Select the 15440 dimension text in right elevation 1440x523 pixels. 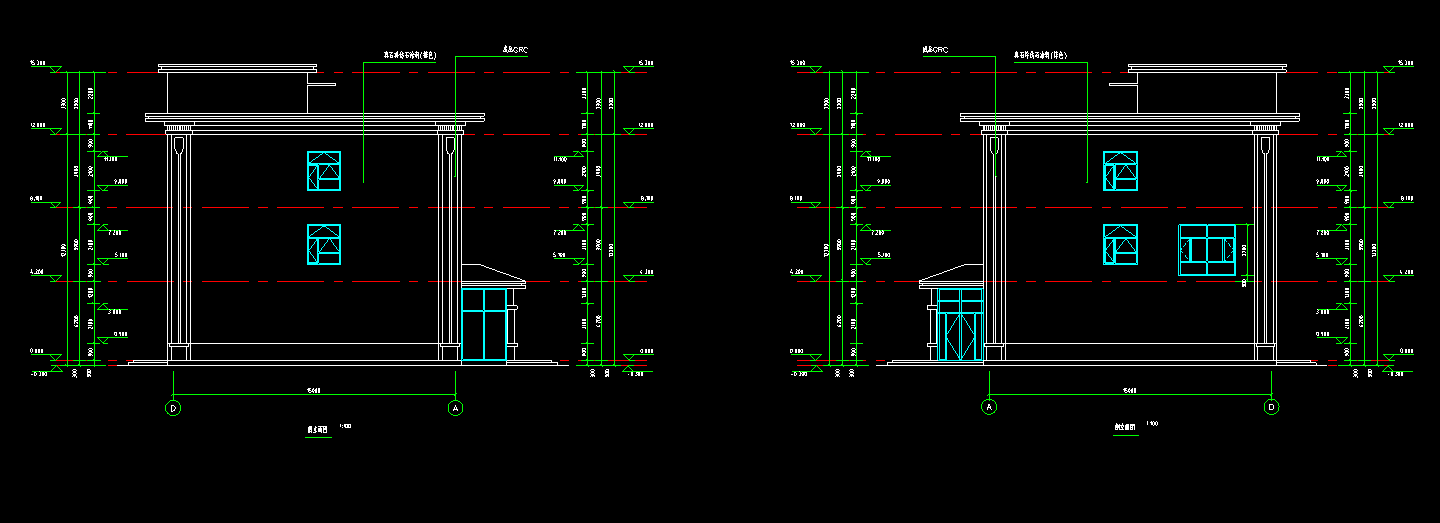click(x=1129, y=391)
